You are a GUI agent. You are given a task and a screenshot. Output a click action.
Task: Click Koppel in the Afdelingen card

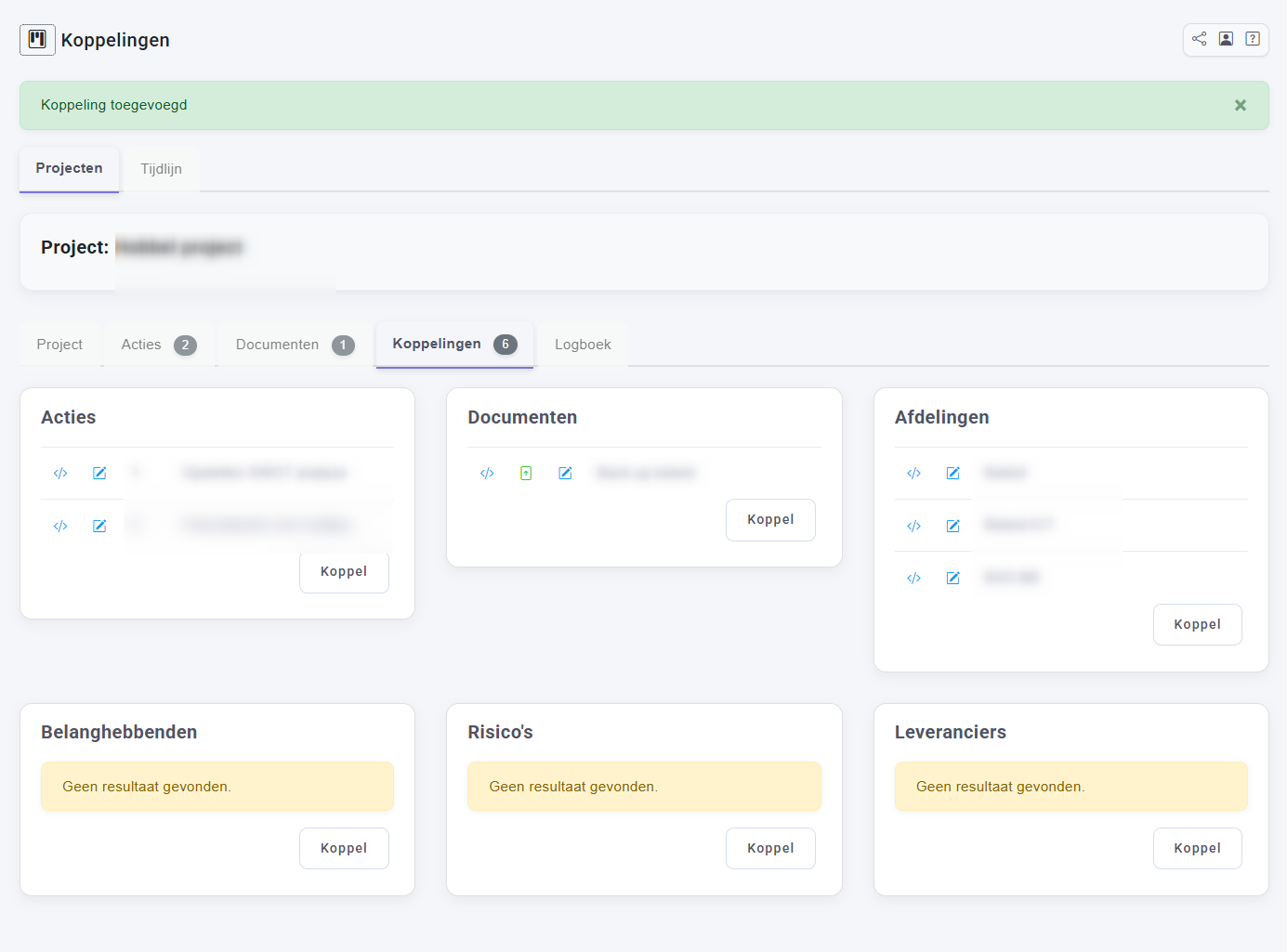(x=1197, y=625)
